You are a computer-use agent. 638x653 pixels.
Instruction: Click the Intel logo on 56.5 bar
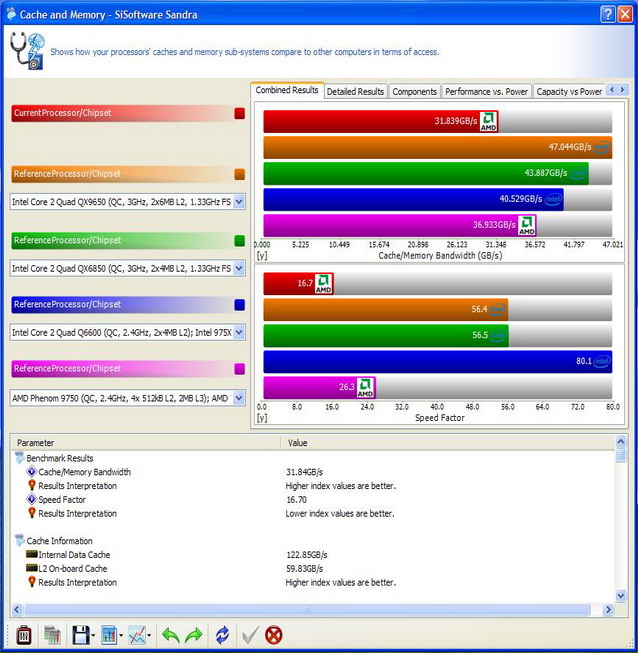click(498, 335)
